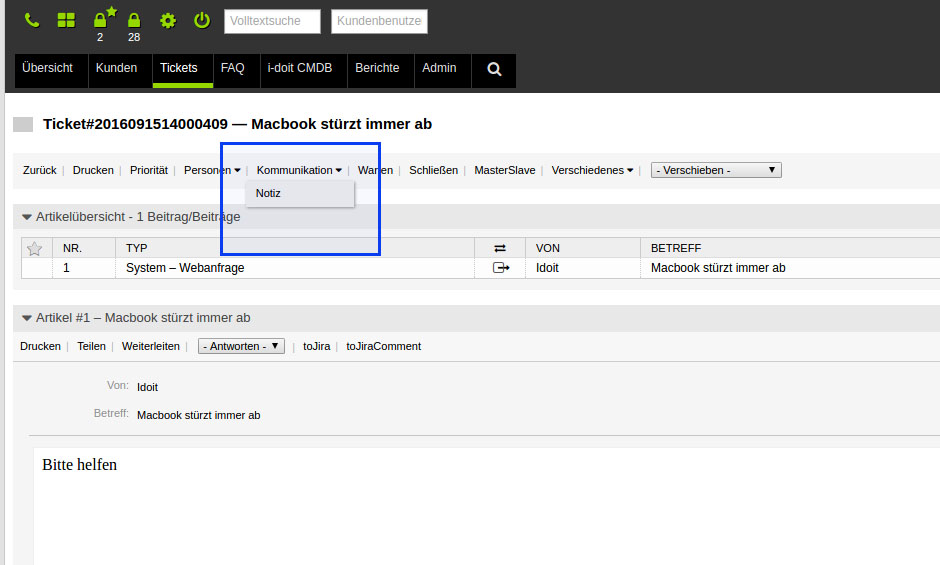This screenshot has width=940, height=565.
Task: Click Idoit in the VON column
Action: coord(547,268)
